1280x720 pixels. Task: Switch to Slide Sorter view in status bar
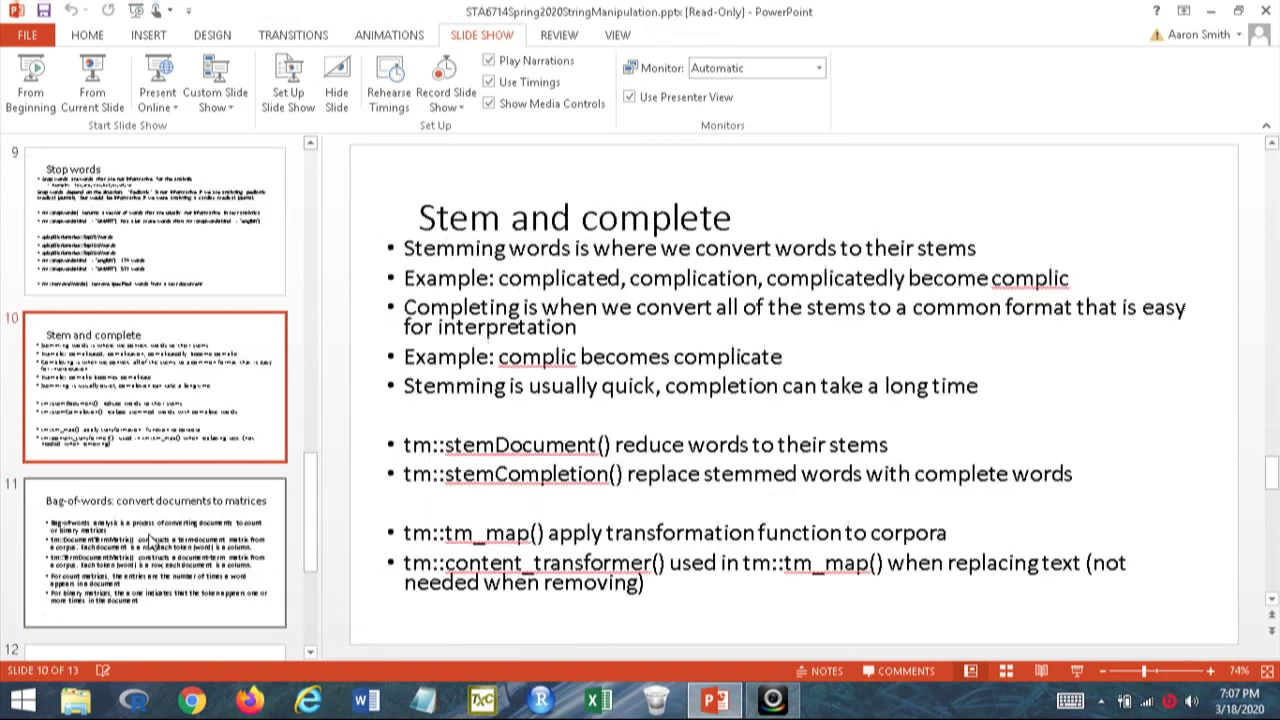pyautogui.click(x=1006, y=671)
